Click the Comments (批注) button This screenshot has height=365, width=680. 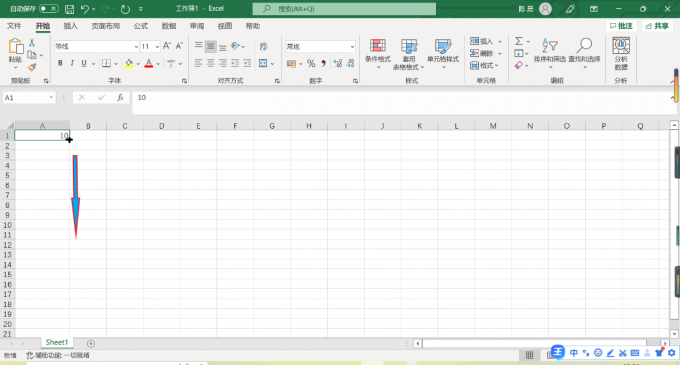point(621,26)
